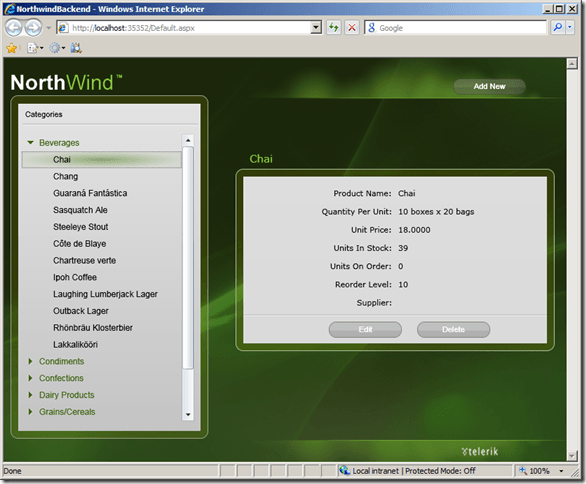The width and height of the screenshot is (586, 484).
Task: Open the zoom level dropdown arrow
Action: (x=561, y=471)
